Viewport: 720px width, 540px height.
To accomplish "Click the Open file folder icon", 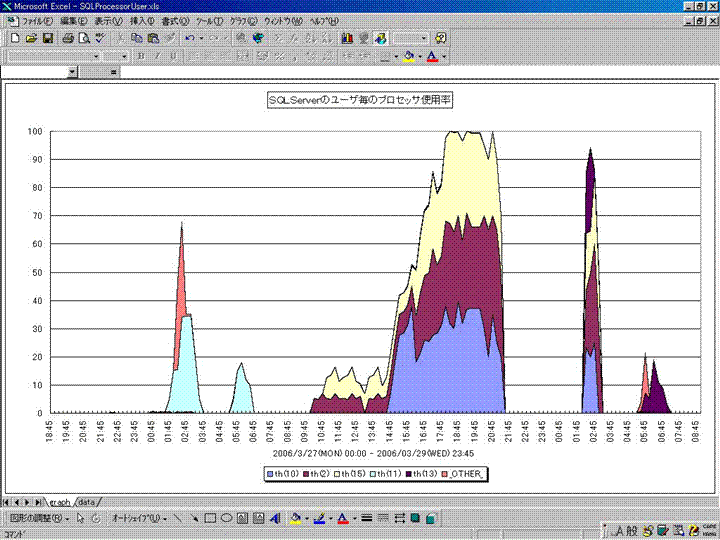I will pyautogui.click(x=31, y=38).
